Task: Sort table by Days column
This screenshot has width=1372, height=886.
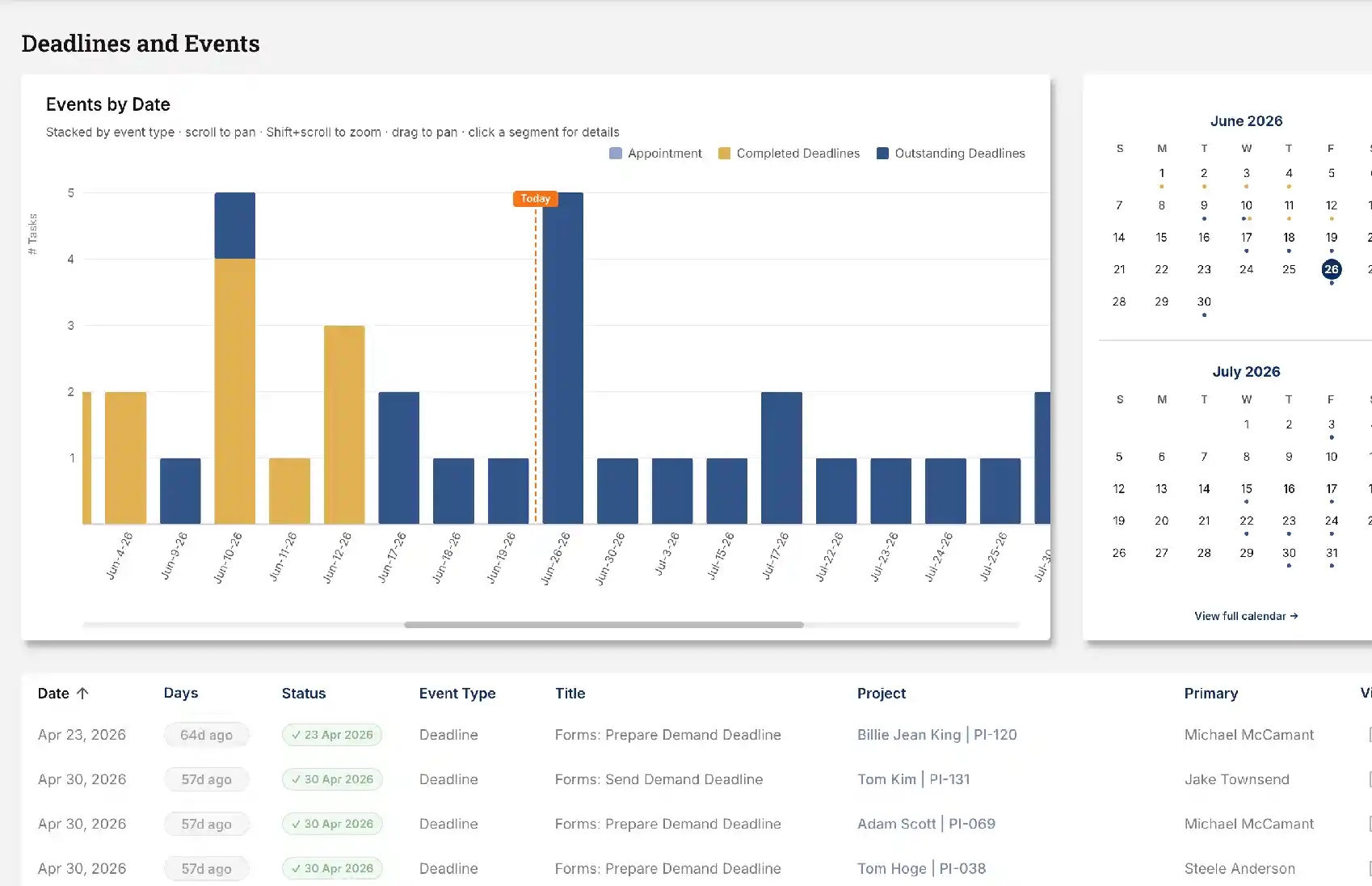Action: (x=181, y=693)
